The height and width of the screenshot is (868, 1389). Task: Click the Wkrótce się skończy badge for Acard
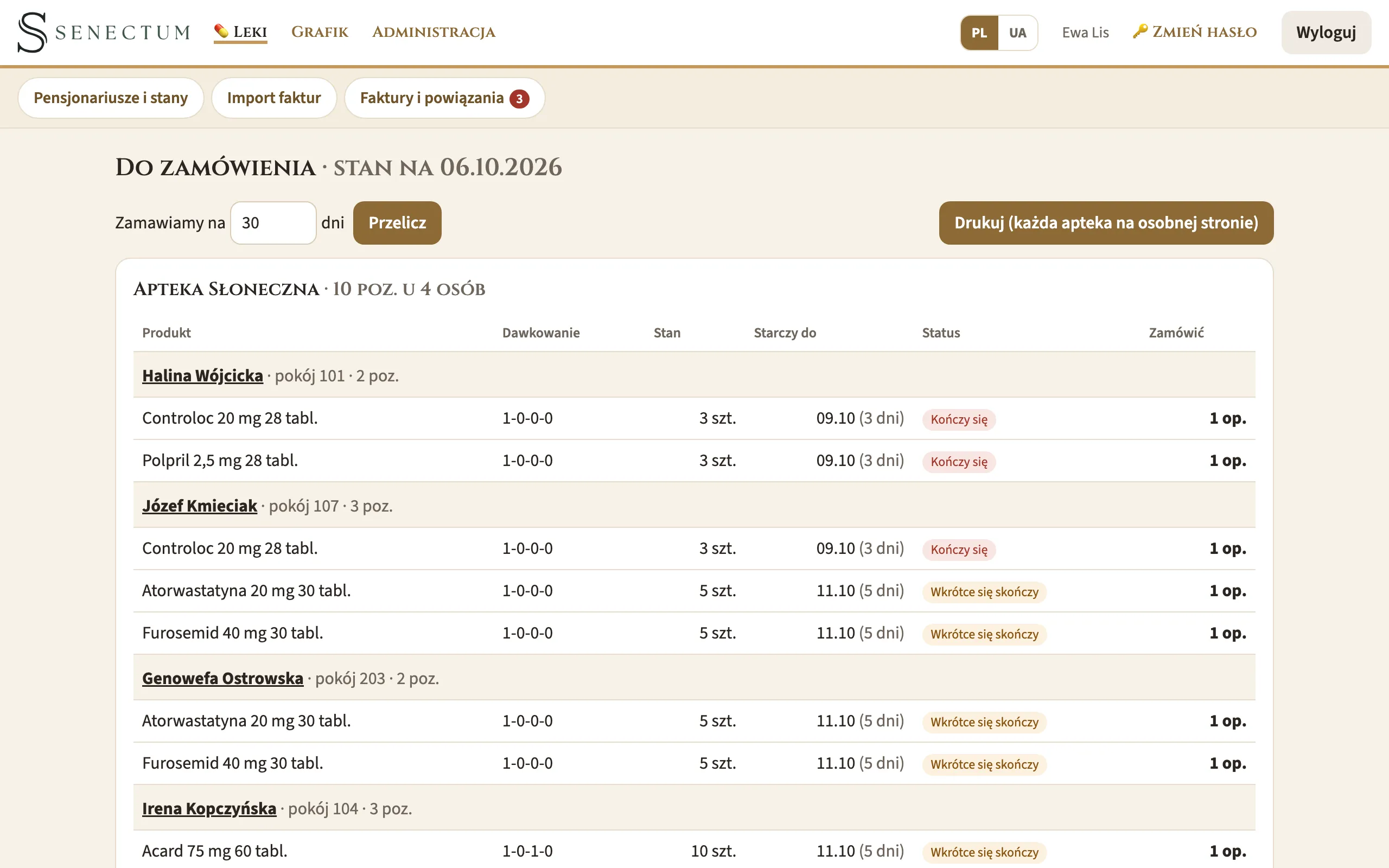click(x=984, y=852)
